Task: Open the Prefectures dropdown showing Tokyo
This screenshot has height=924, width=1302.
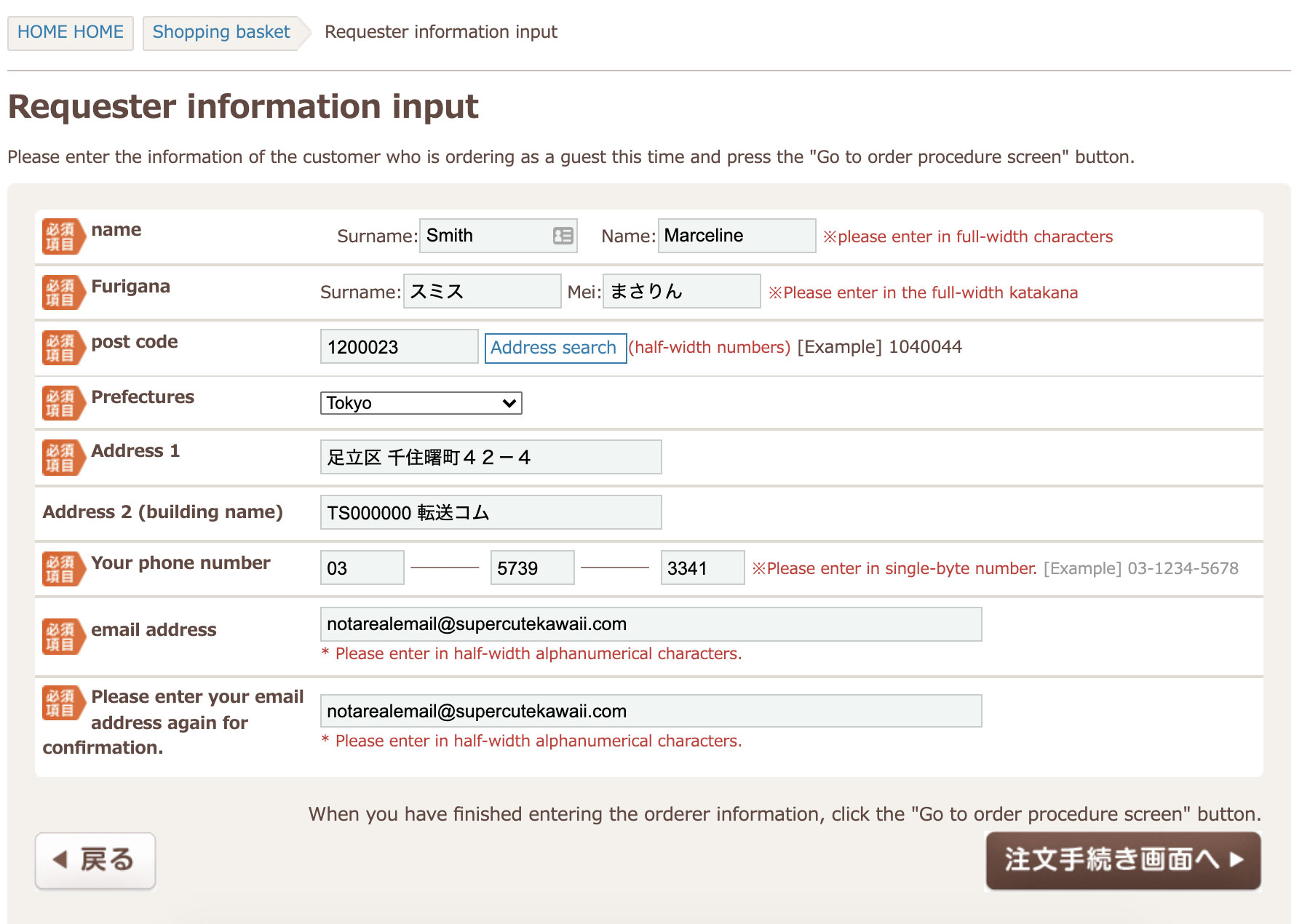Action: [421, 403]
